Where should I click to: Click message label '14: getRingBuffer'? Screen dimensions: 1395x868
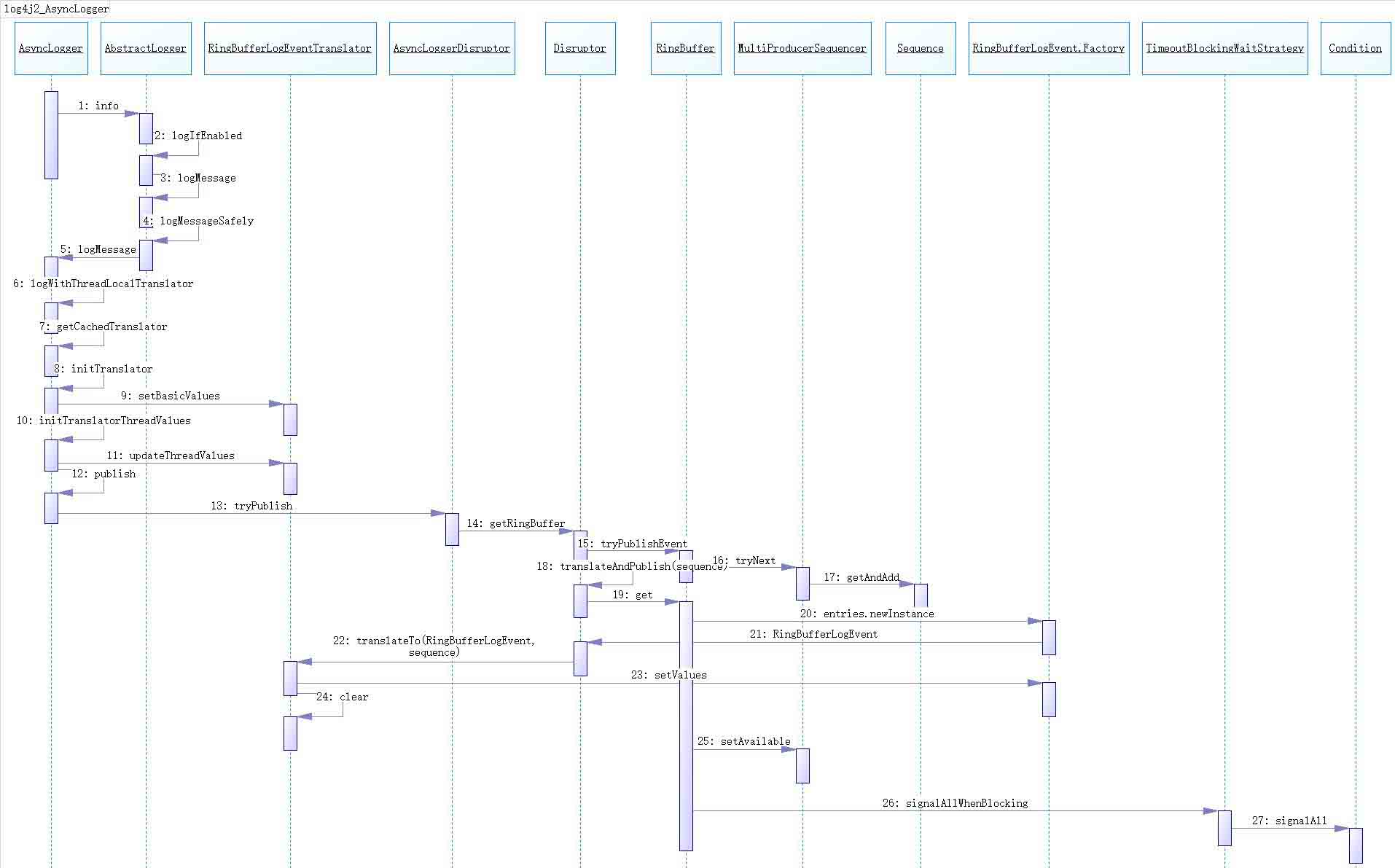point(516,523)
